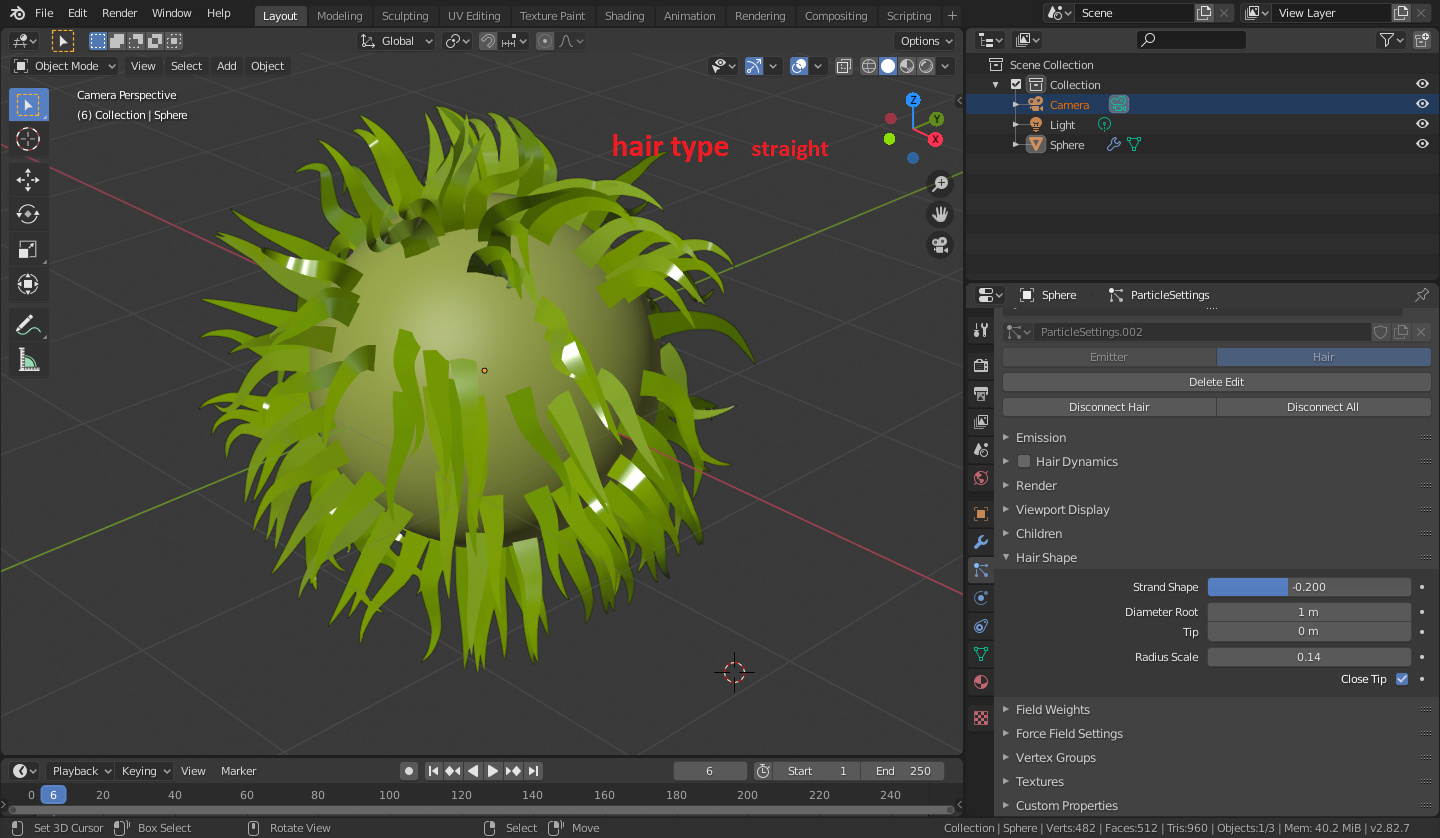Select the Measure tool

coord(28,360)
